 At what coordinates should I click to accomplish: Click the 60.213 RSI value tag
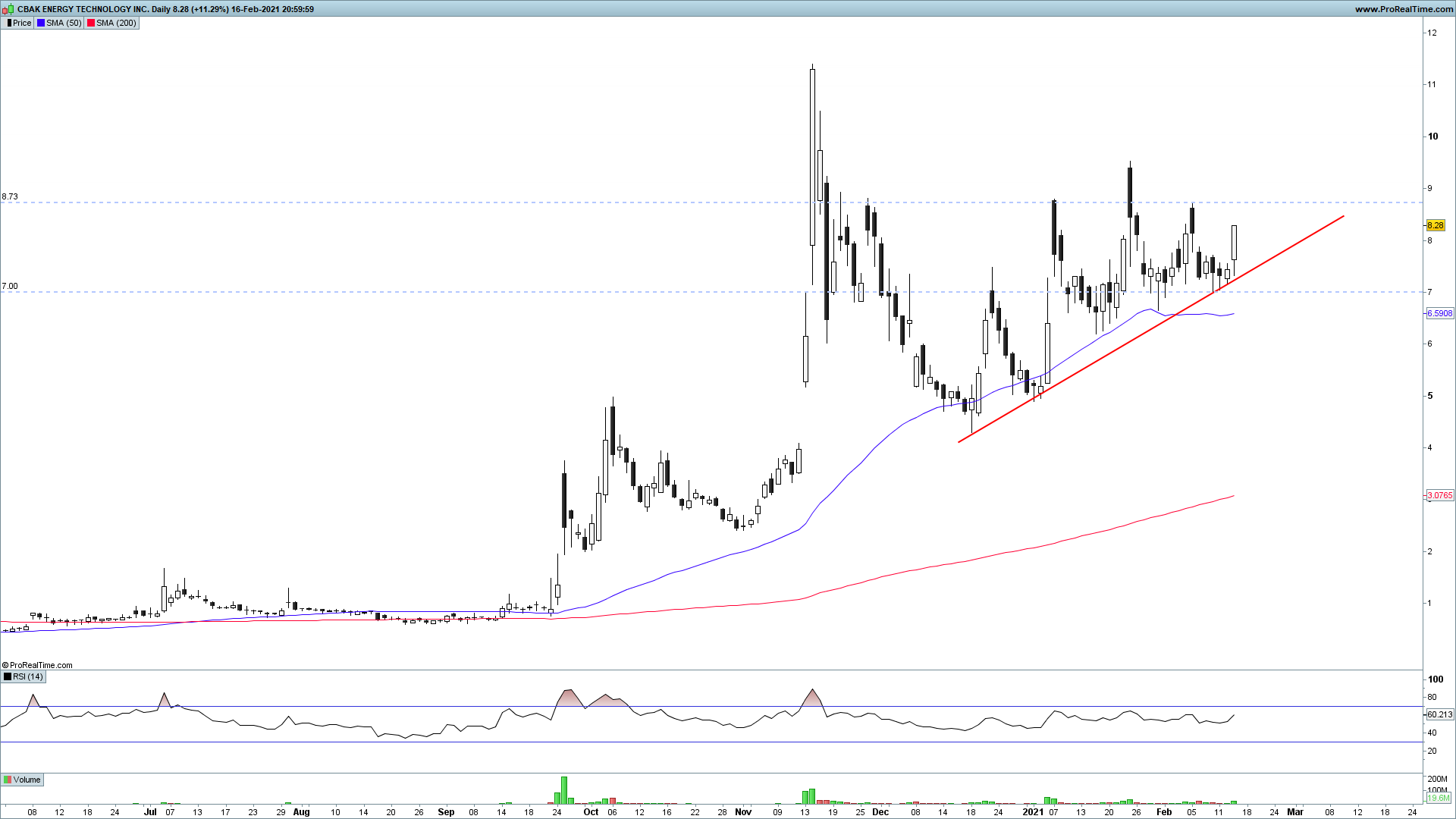[1439, 714]
